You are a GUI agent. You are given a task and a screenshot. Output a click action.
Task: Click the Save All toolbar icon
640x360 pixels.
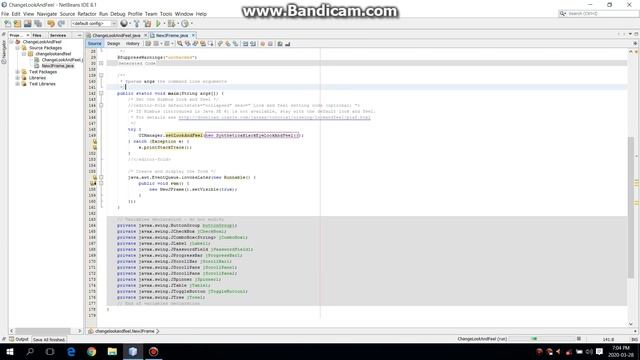pos(38,24)
